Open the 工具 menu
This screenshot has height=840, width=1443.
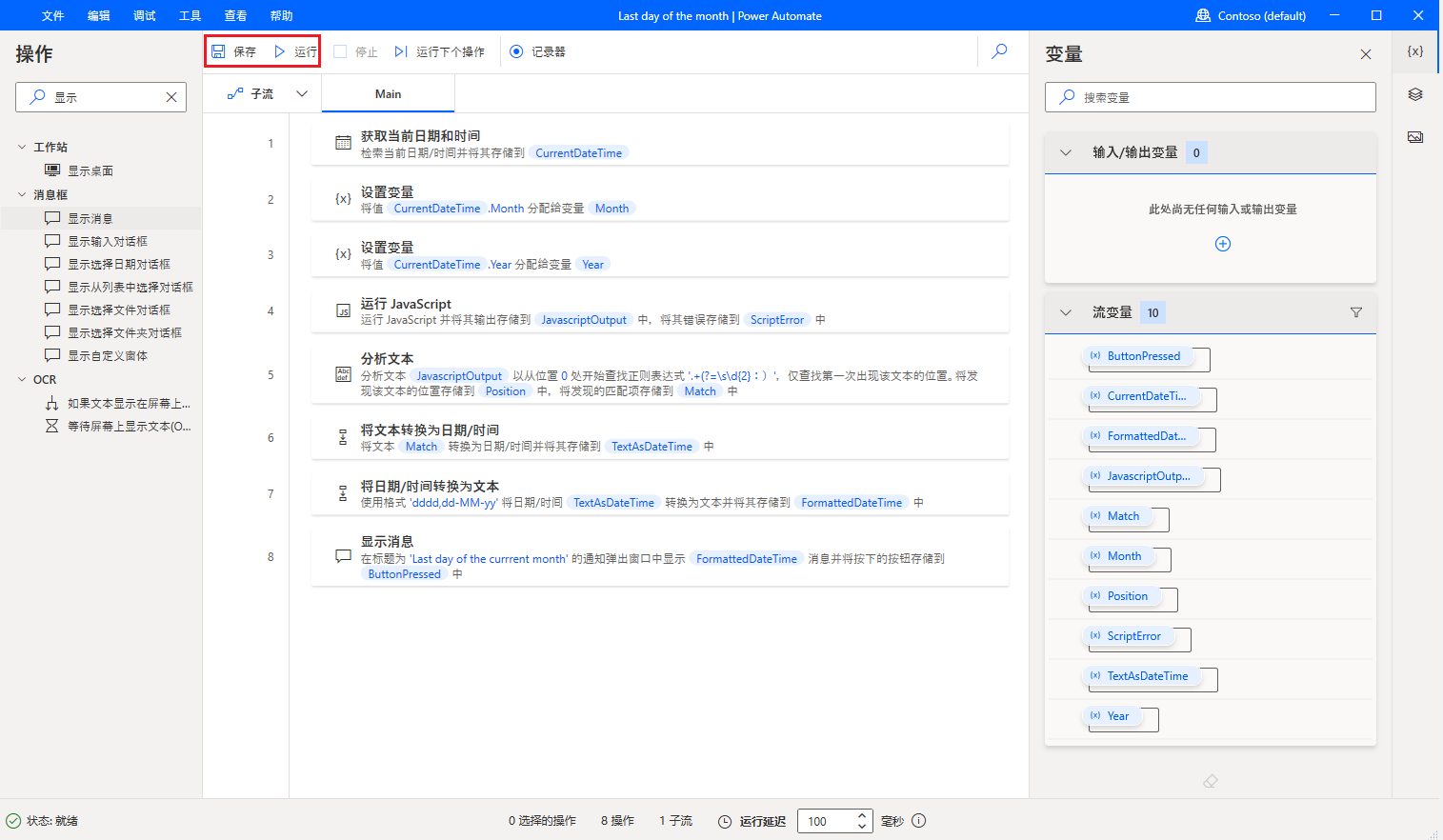point(190,15)
